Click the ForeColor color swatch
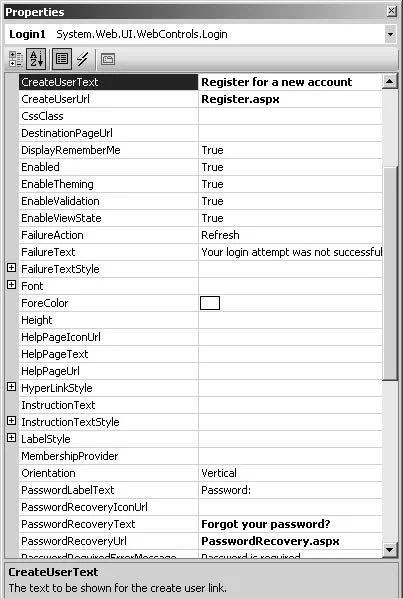This screenshot has width=403, height=599. pos(210,303)
